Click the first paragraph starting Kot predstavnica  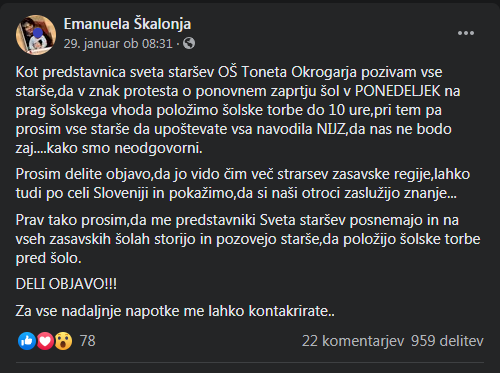tap(238, 110)
